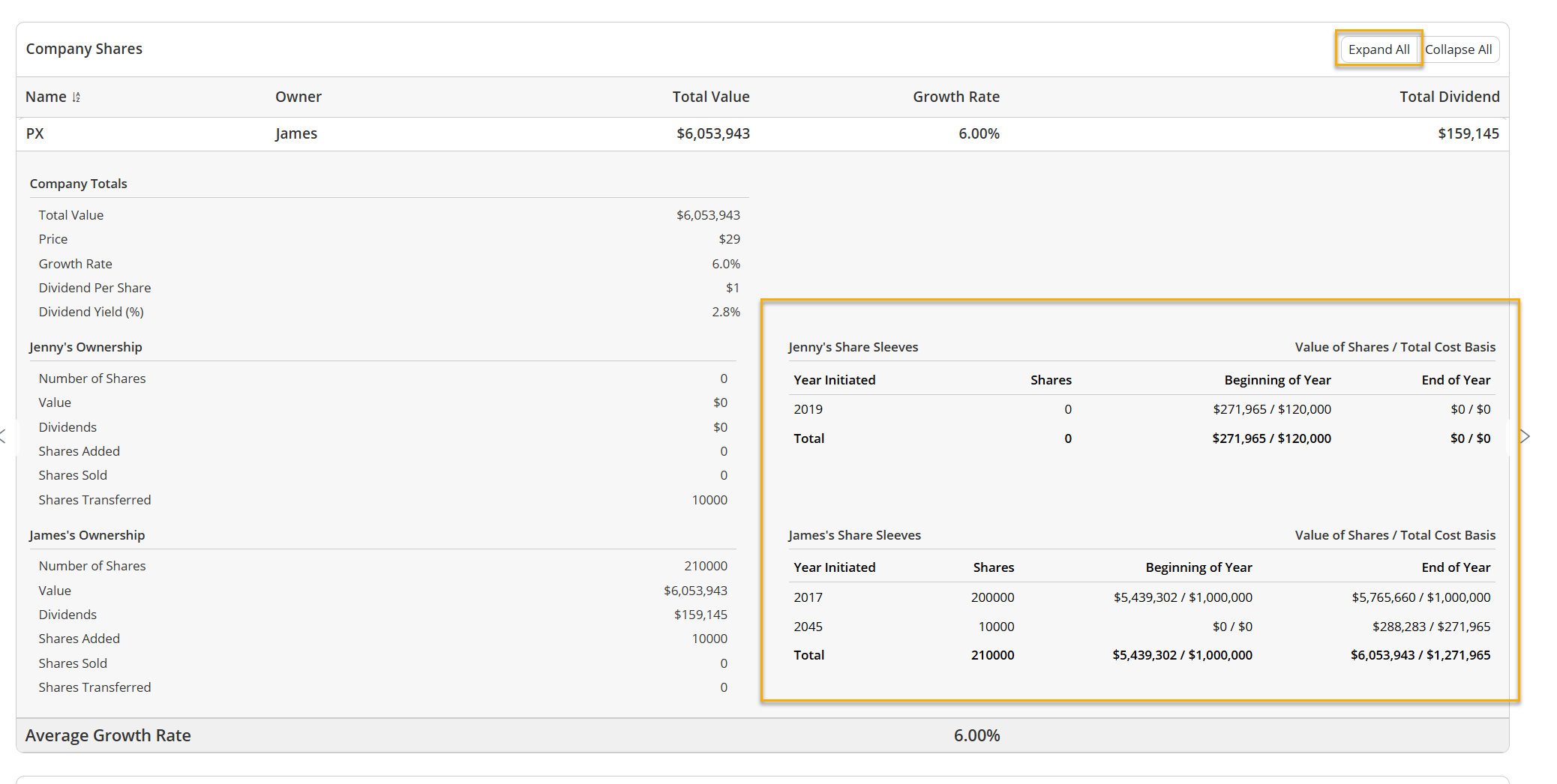Click the Jenny's Ownership section heading

coord(85,347)
